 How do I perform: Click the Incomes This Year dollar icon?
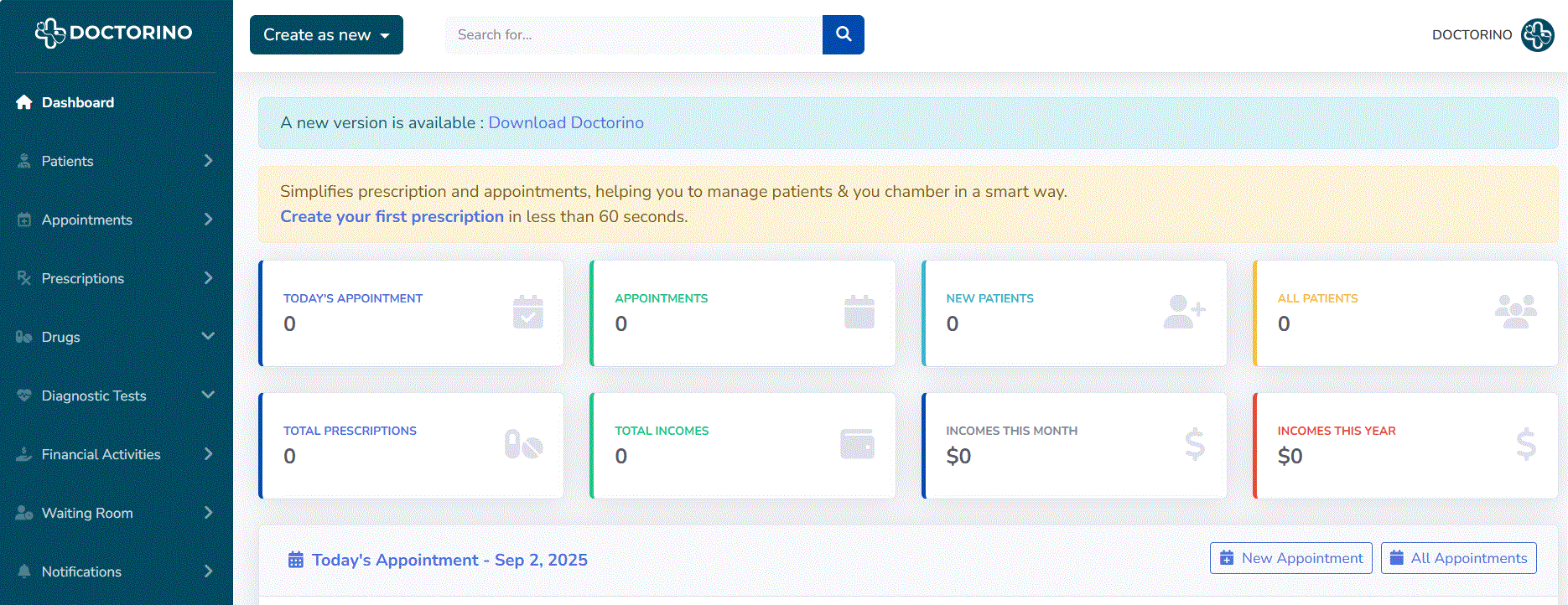(1525, 444)
